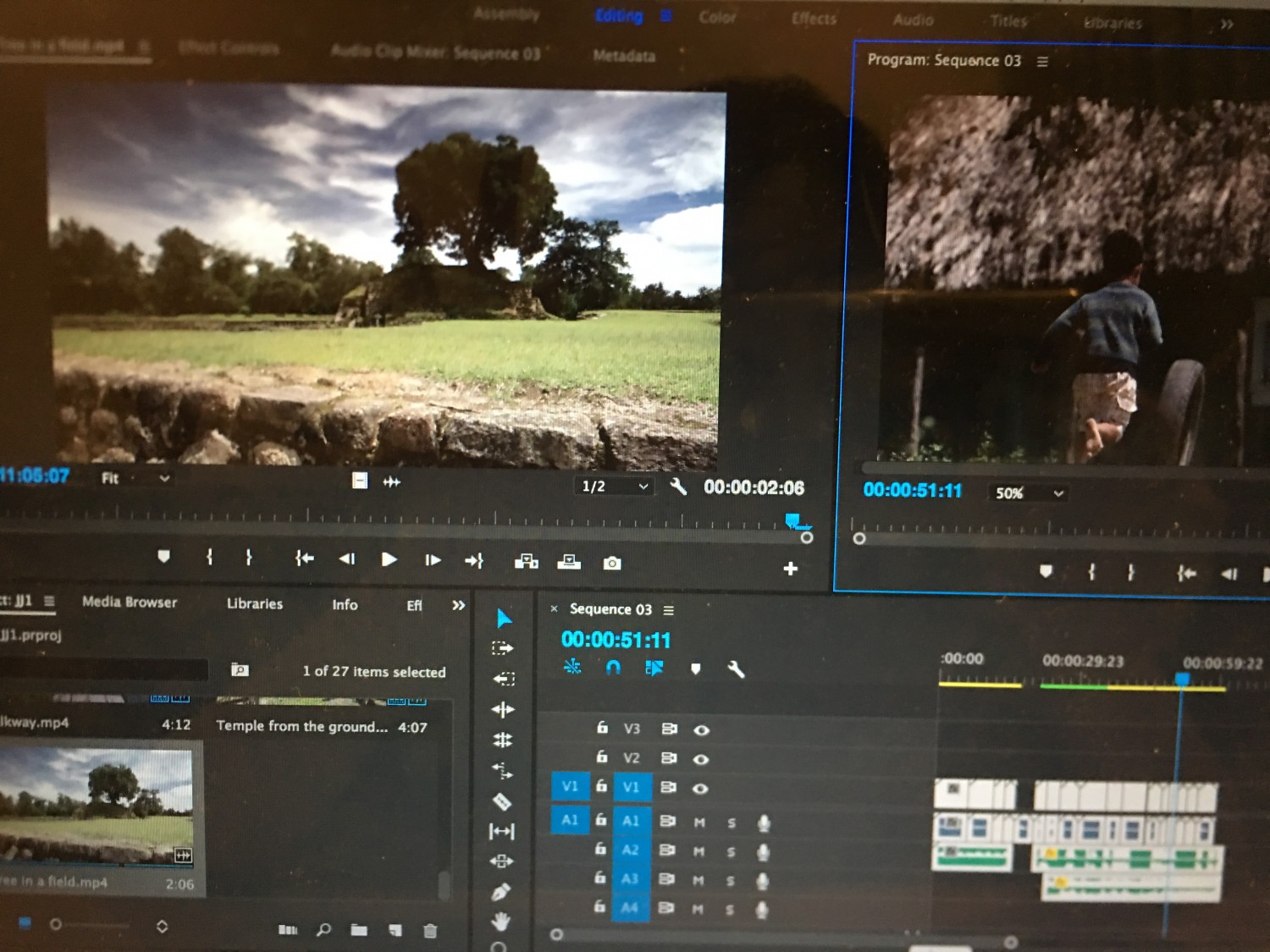Add marker in the timeline panel
This screenshot has width=1270, height=952.
(x=695, y=669)
